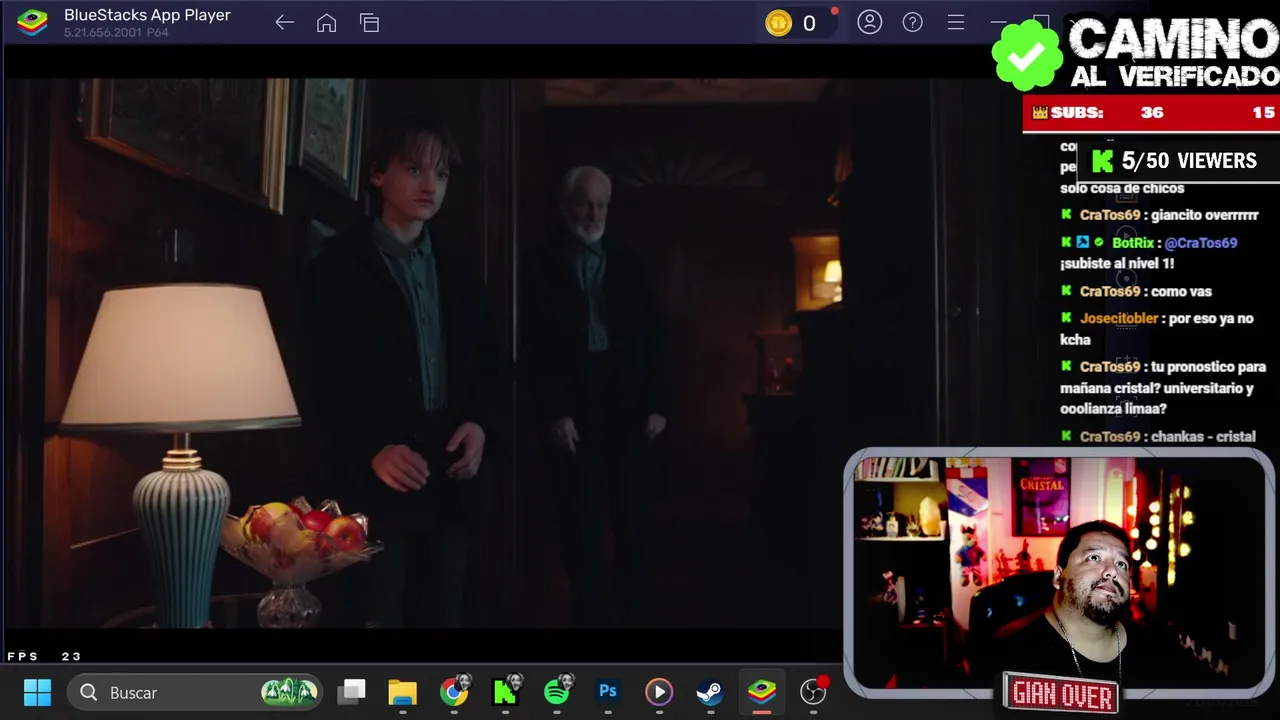Open Steam from the taskbar

pos(709,692)
